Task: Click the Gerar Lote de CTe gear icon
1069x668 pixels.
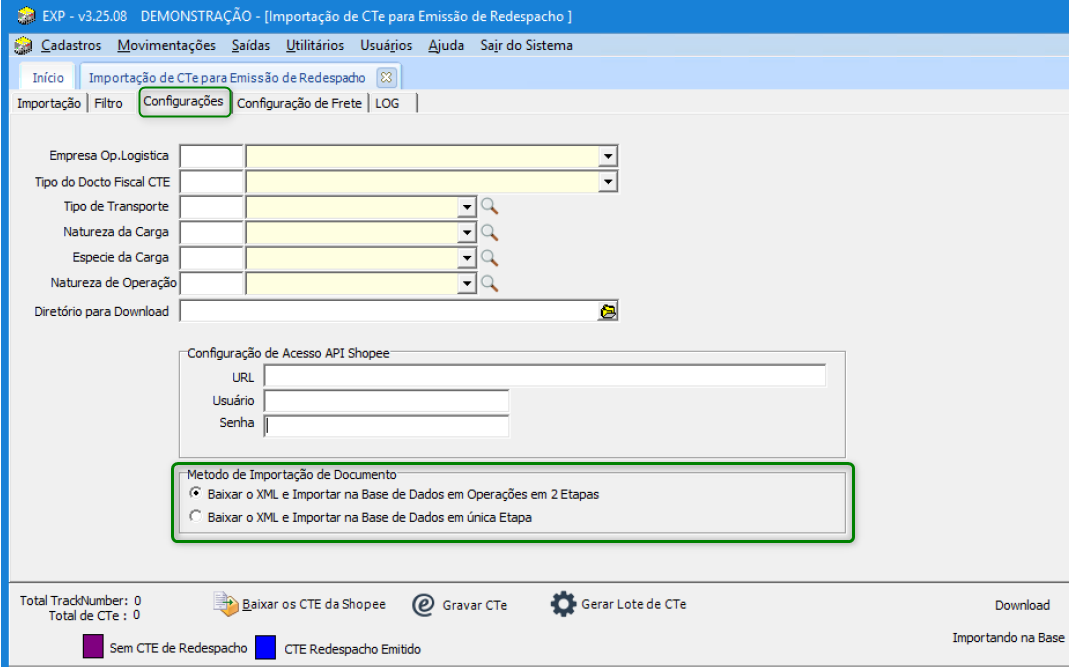Action: click(x=563, y=604)
